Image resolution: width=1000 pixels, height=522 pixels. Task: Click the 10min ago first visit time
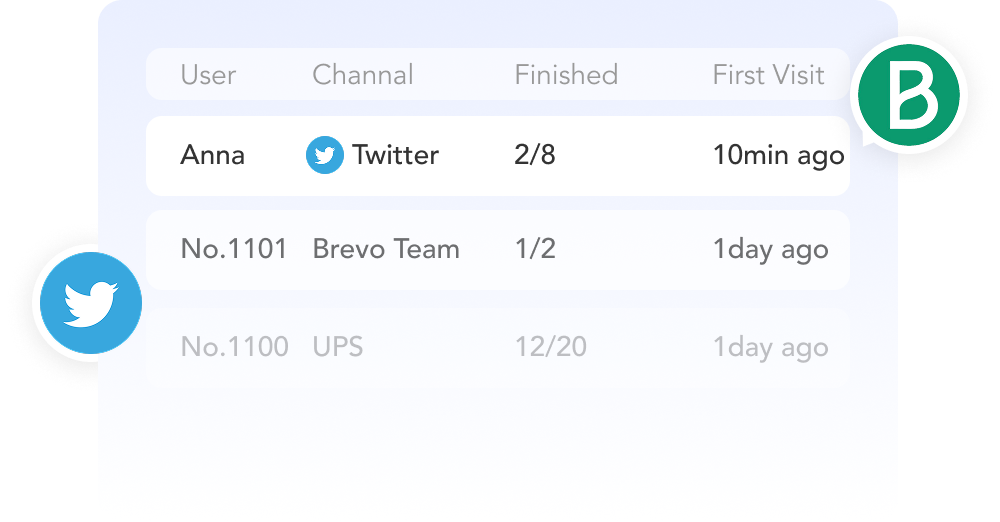tap(778, 156)
